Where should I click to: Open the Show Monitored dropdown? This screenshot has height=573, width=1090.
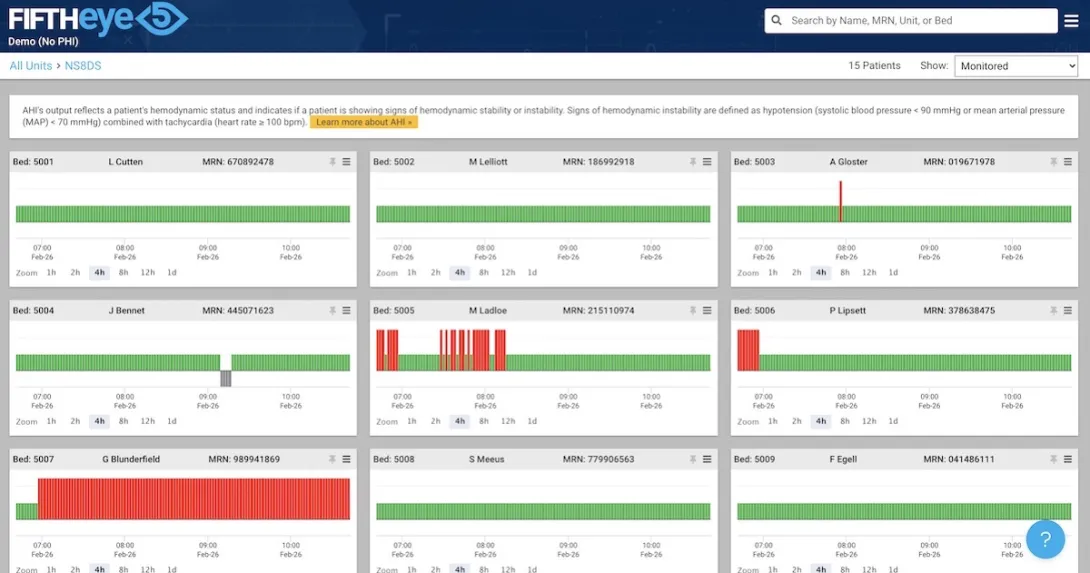pyautogui.click(x=1016, y=66)
